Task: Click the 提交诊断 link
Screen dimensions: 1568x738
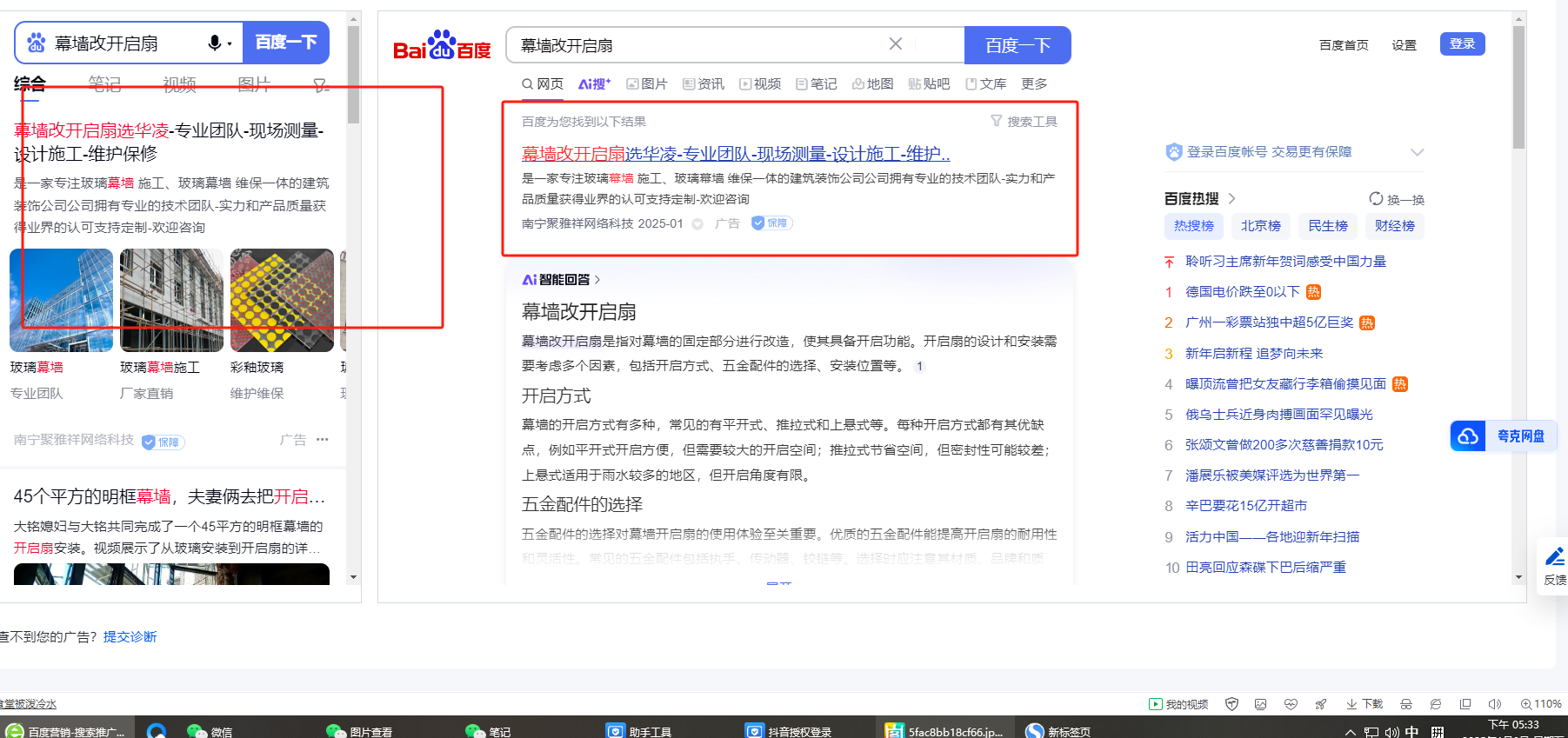Action: 130,637
